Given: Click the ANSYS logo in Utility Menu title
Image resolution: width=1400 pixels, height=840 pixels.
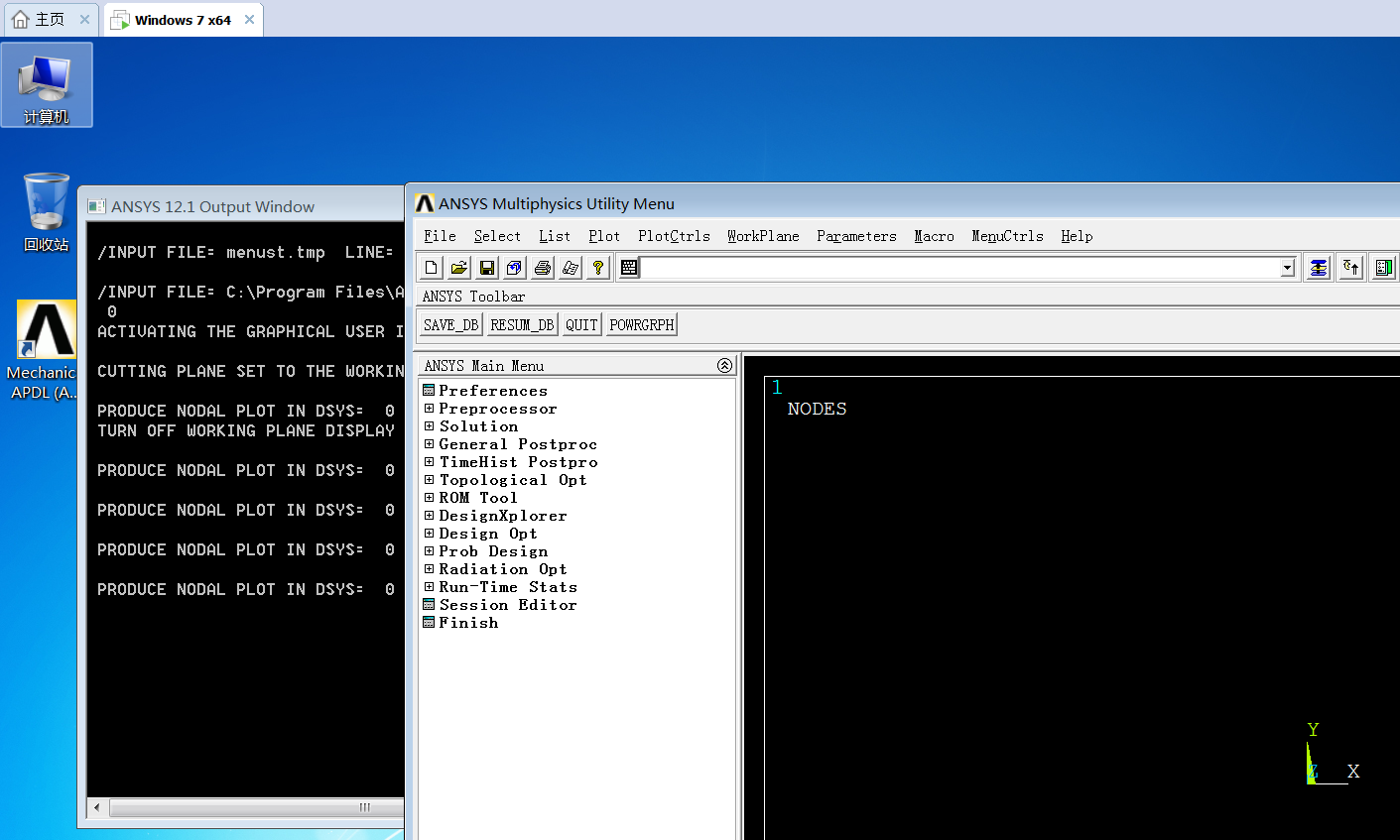Looking at the screenshot, I should pyautogui.click(x=425, y=203).
